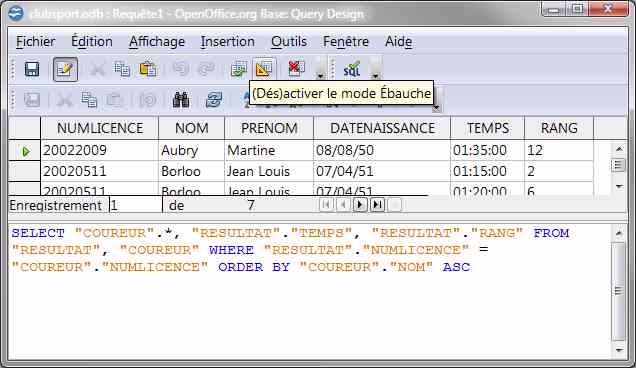Click the SQL editor vertical scrollbar thumb
Viewport: 636px width, 368px height.
coord(619,291)
